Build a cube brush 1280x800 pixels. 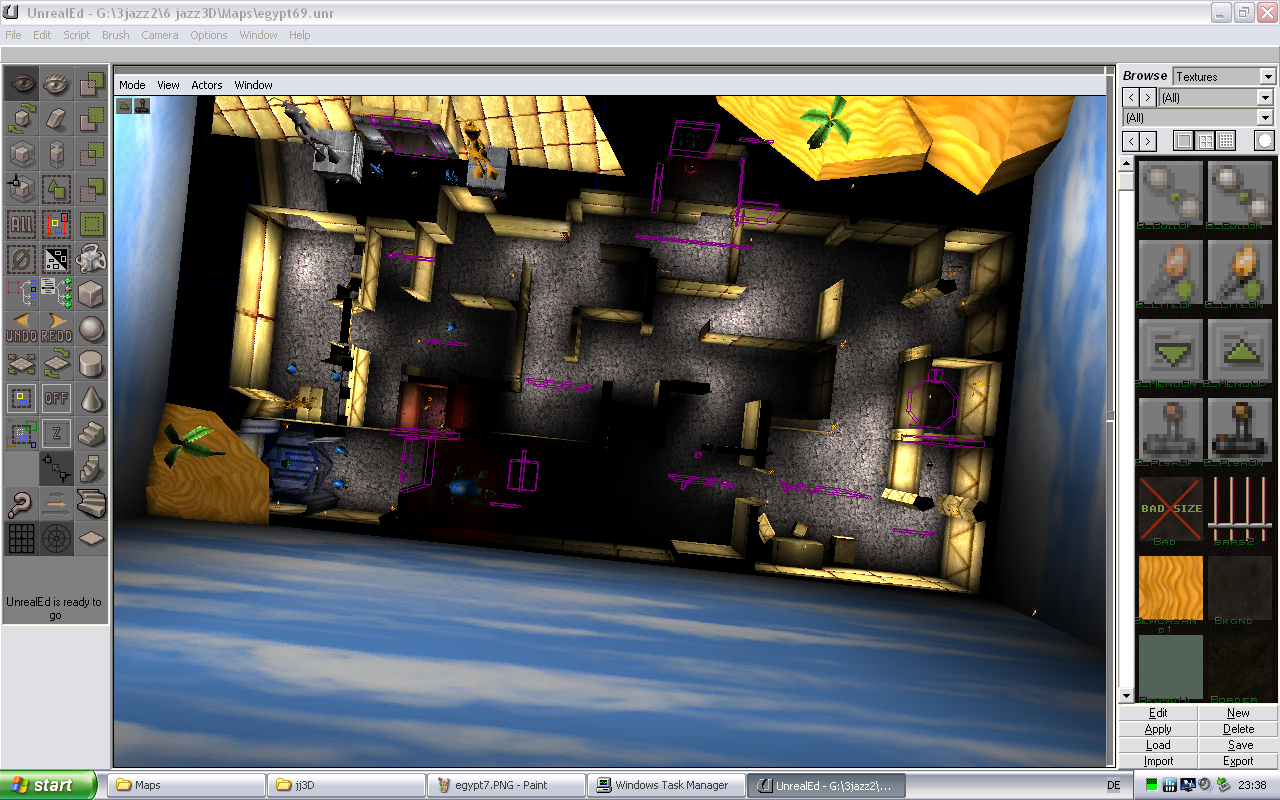(92, 294)
